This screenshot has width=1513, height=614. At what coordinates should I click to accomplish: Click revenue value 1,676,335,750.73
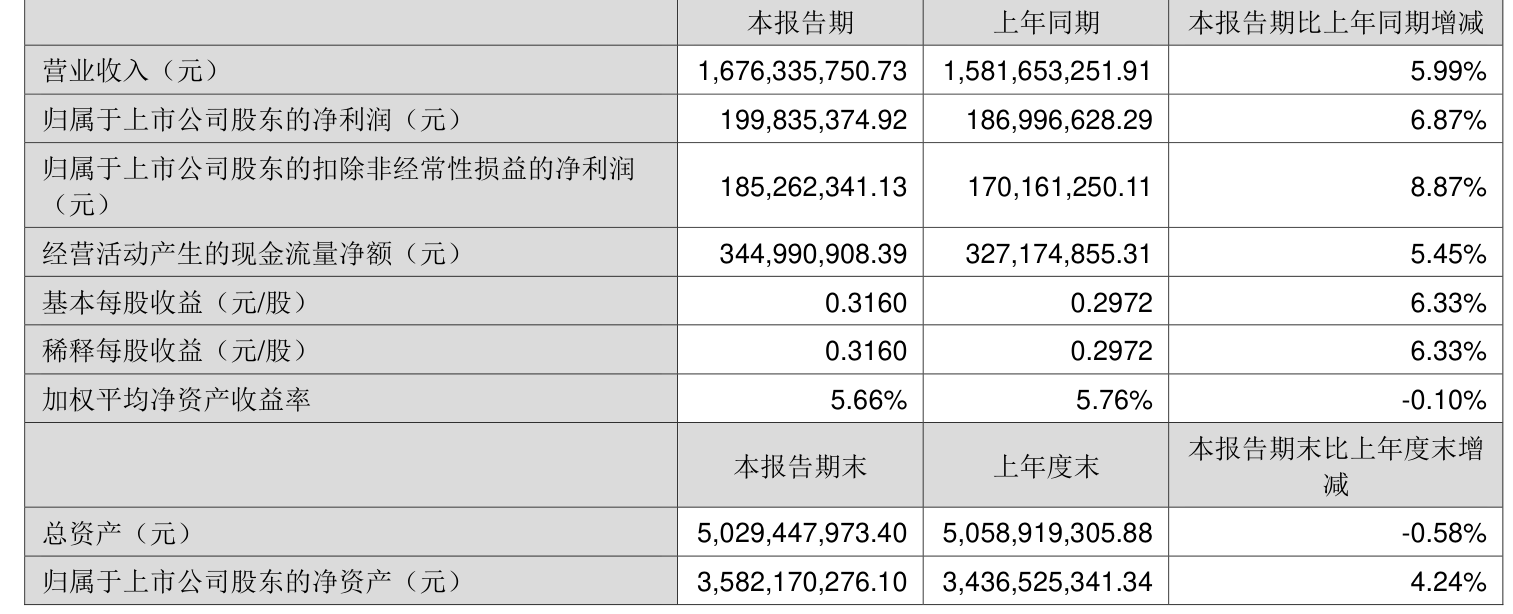[x=802, y=70]
